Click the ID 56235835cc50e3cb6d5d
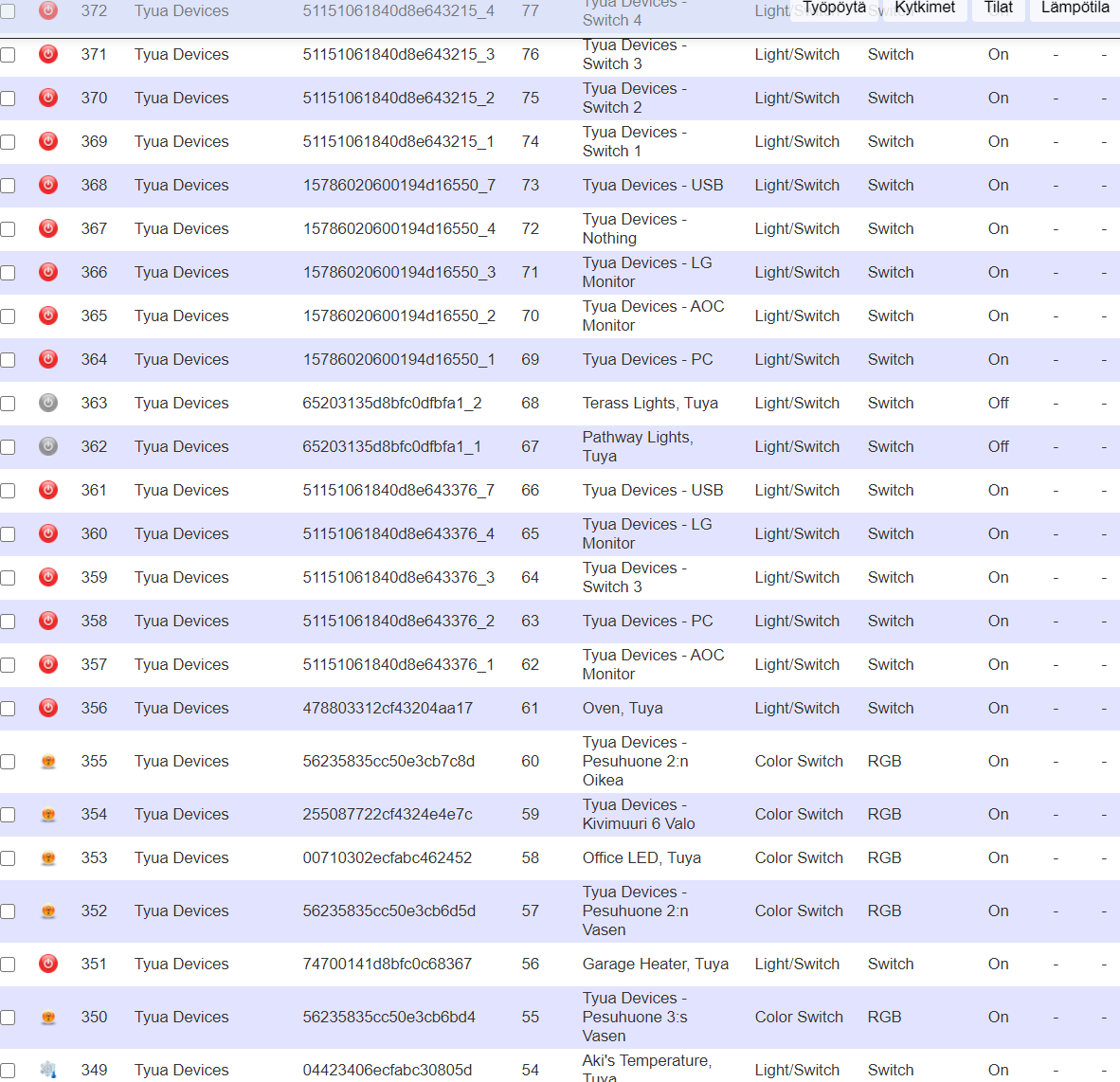 coord(389,911)
